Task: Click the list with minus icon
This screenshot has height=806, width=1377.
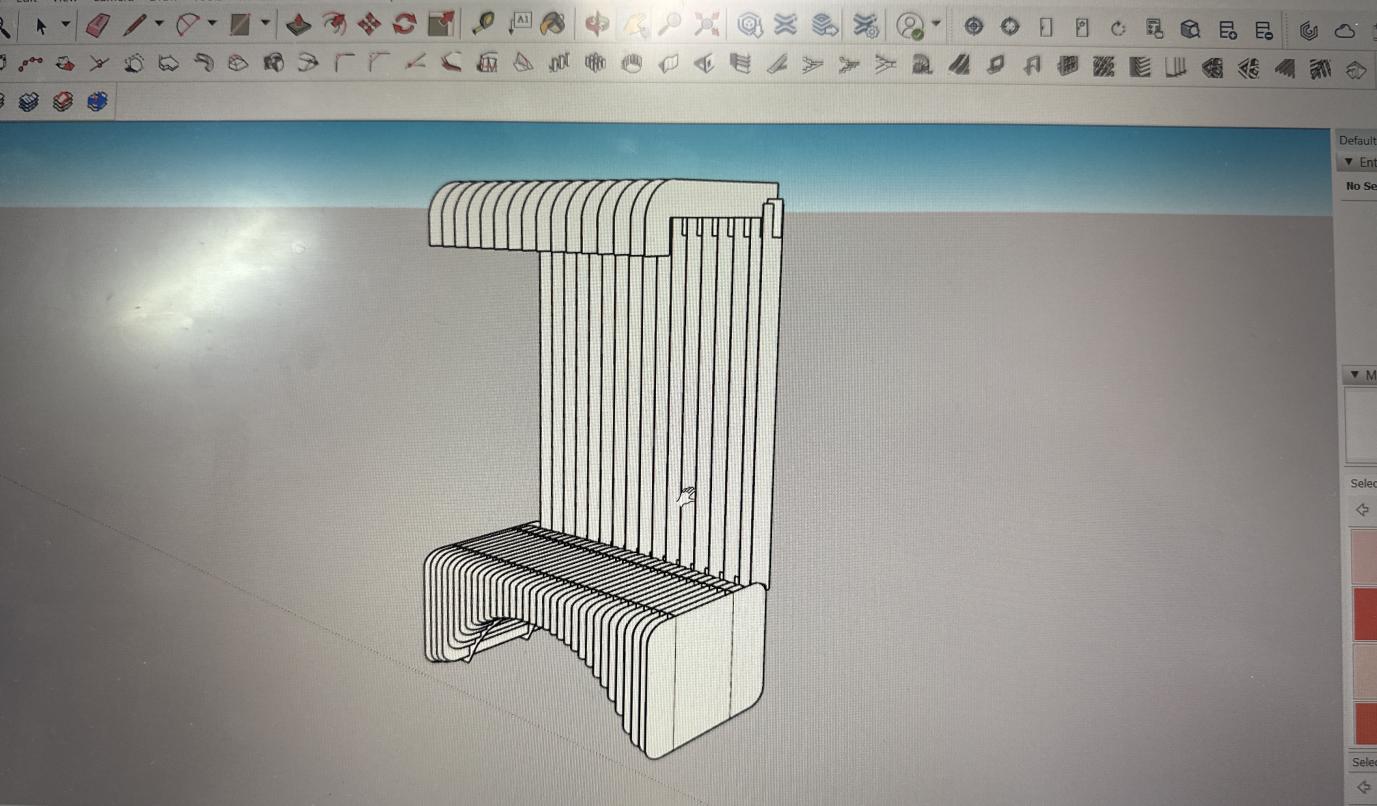Action: pyautogui.click(x=1264, y=31)
